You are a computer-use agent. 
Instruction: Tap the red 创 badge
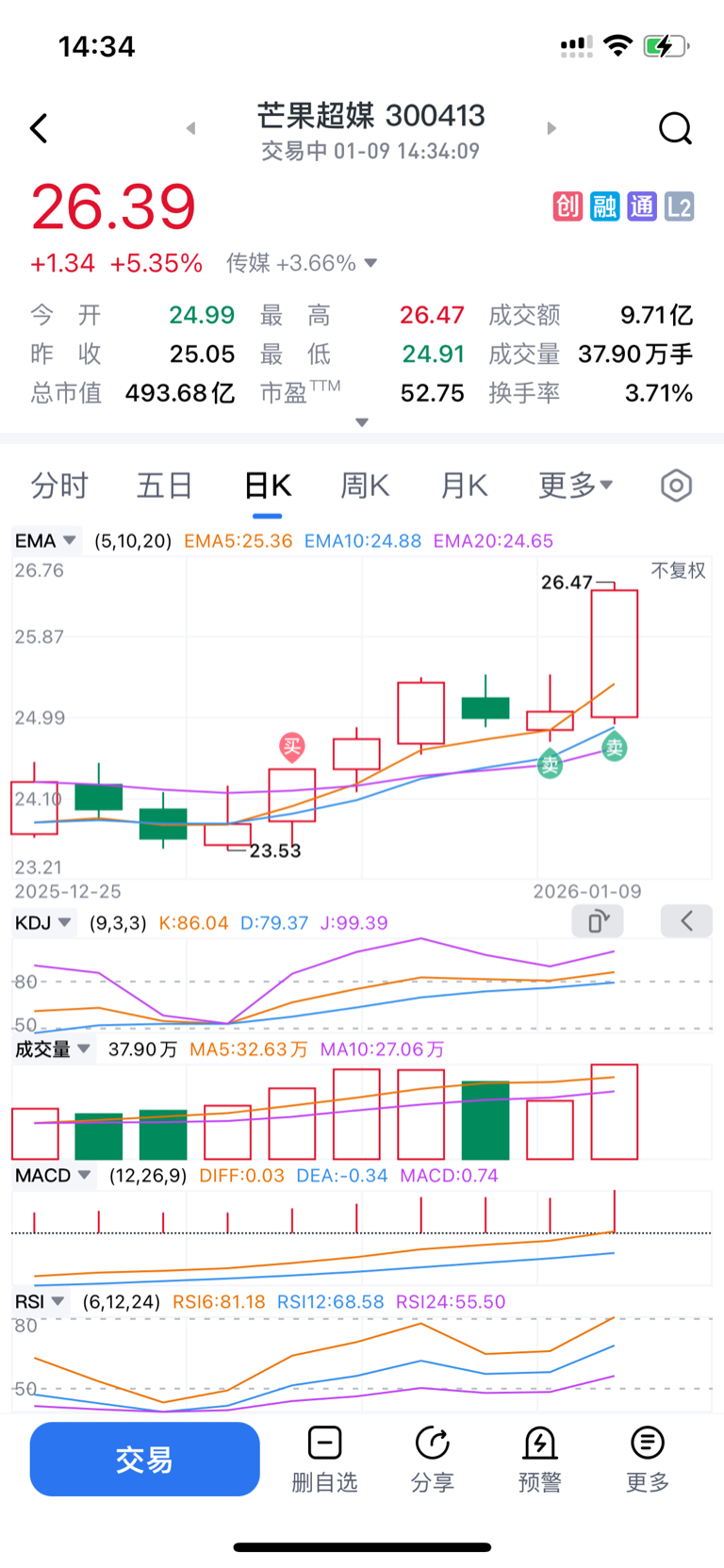click(568, 206)
